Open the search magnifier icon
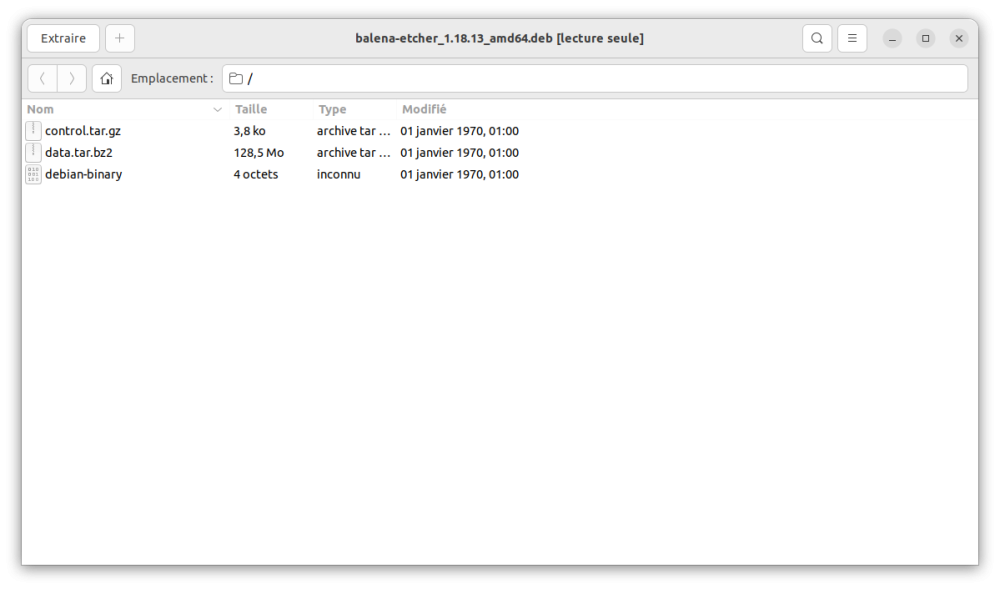Screen dimensions: 1000x589 [817, 38]
